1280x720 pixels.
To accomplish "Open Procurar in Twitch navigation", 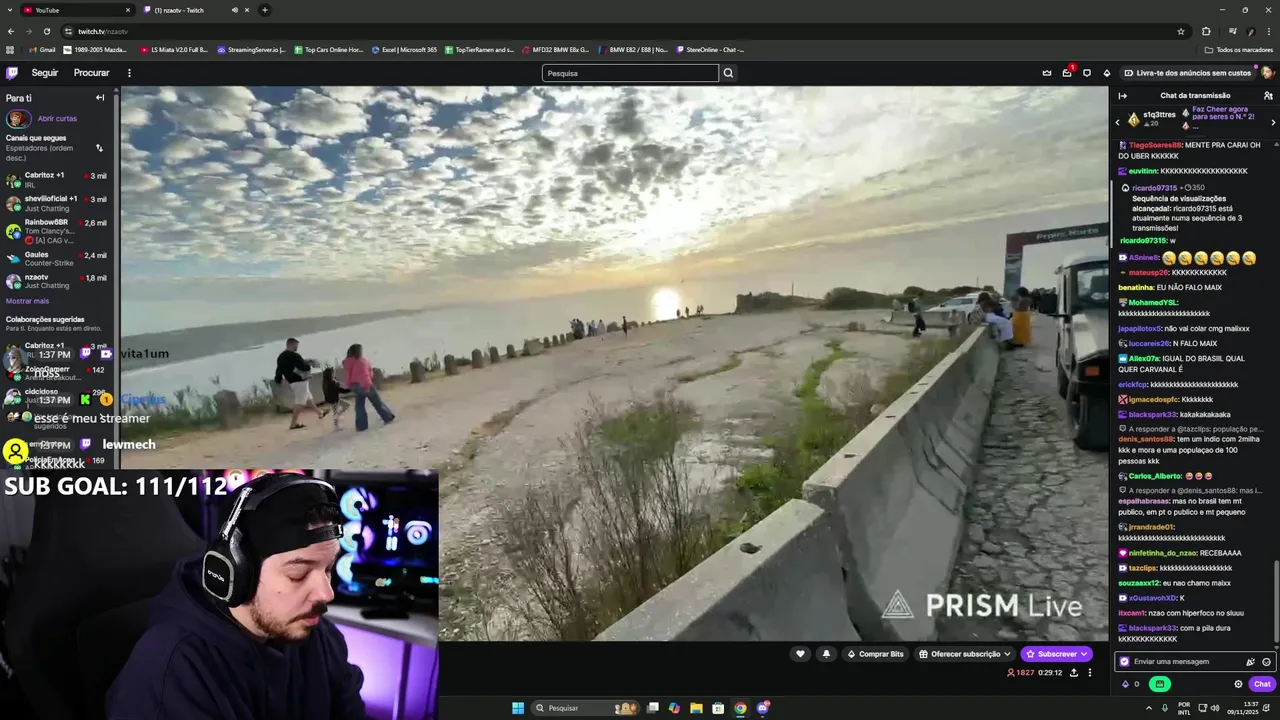I will pyautogui.click(x=91, y=73).
